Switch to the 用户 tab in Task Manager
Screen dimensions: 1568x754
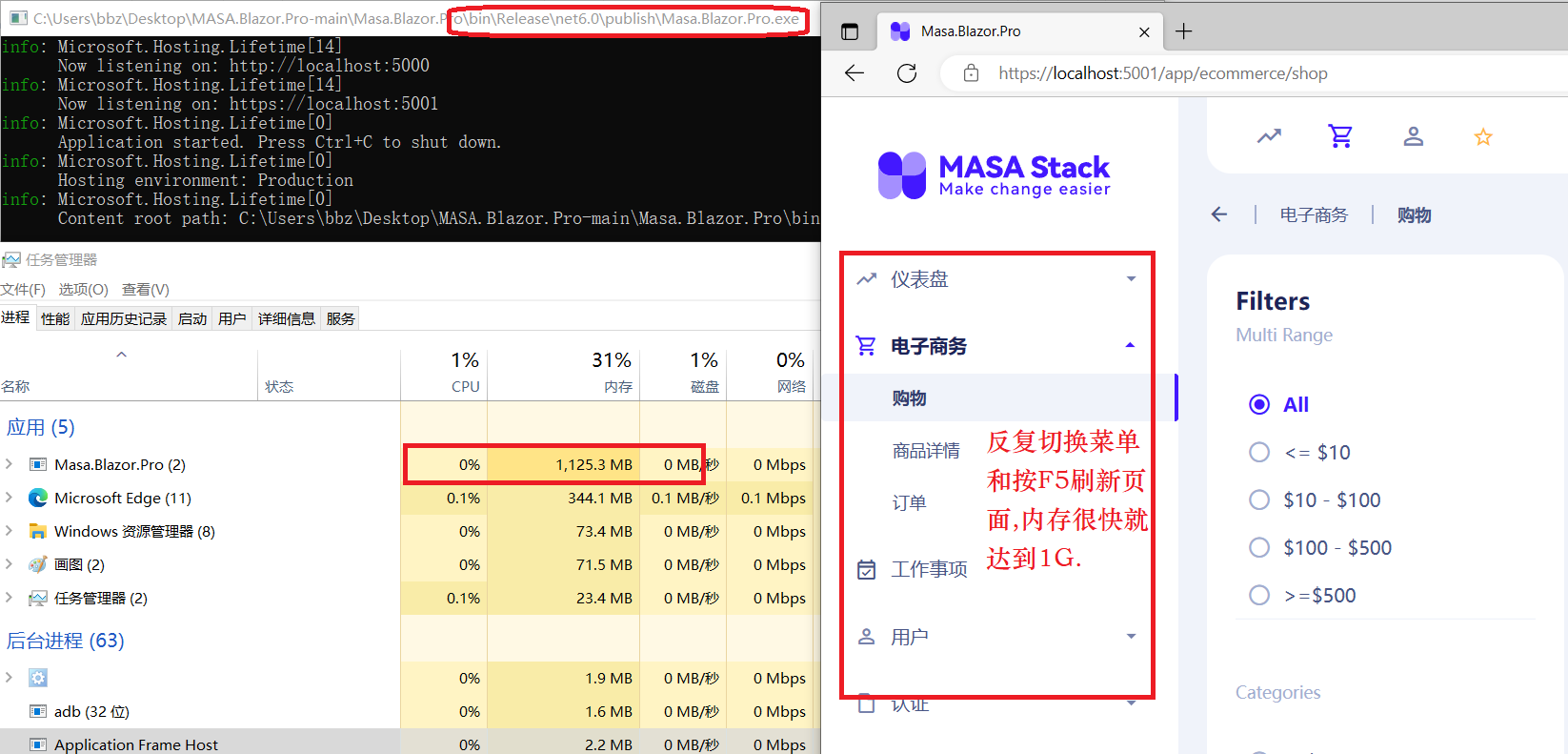[231, 318]
